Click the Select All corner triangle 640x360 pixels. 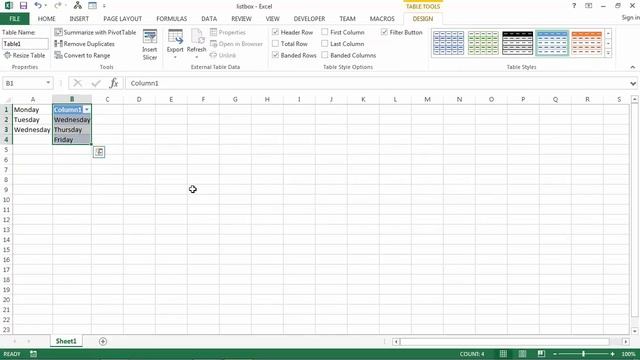(x=7, y=100)
